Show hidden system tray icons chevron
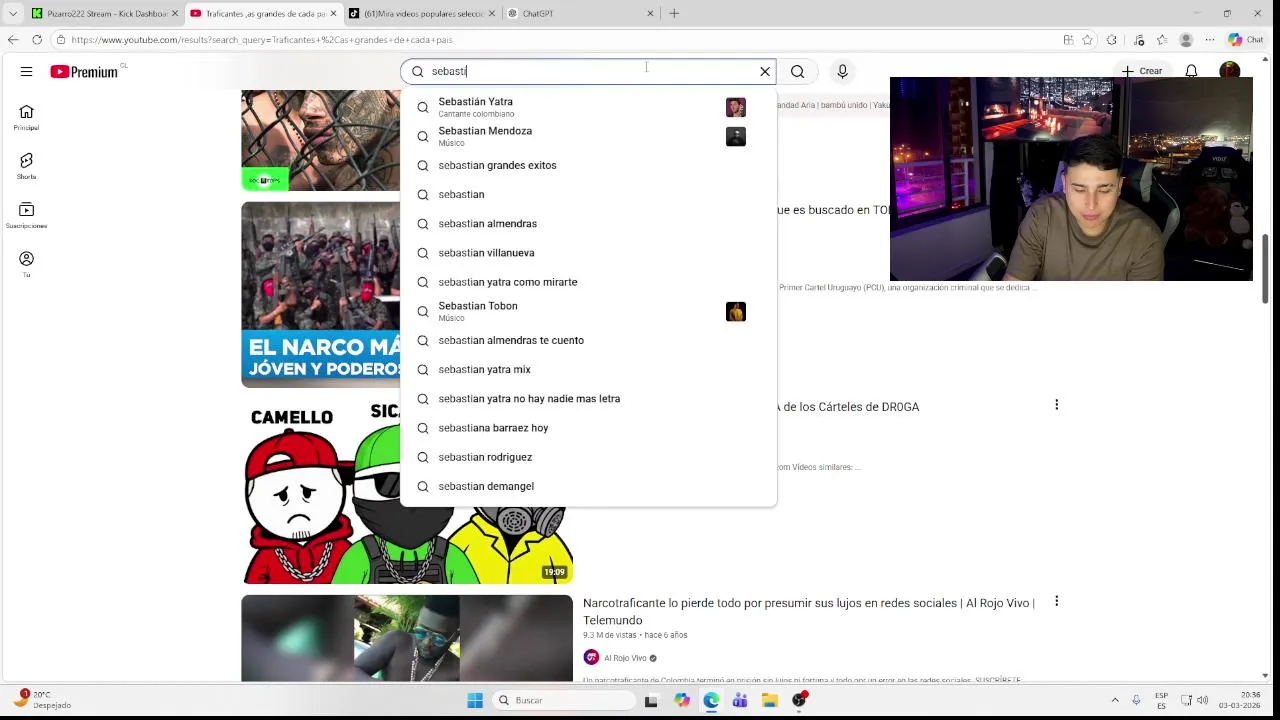 tap(1115, 700)
